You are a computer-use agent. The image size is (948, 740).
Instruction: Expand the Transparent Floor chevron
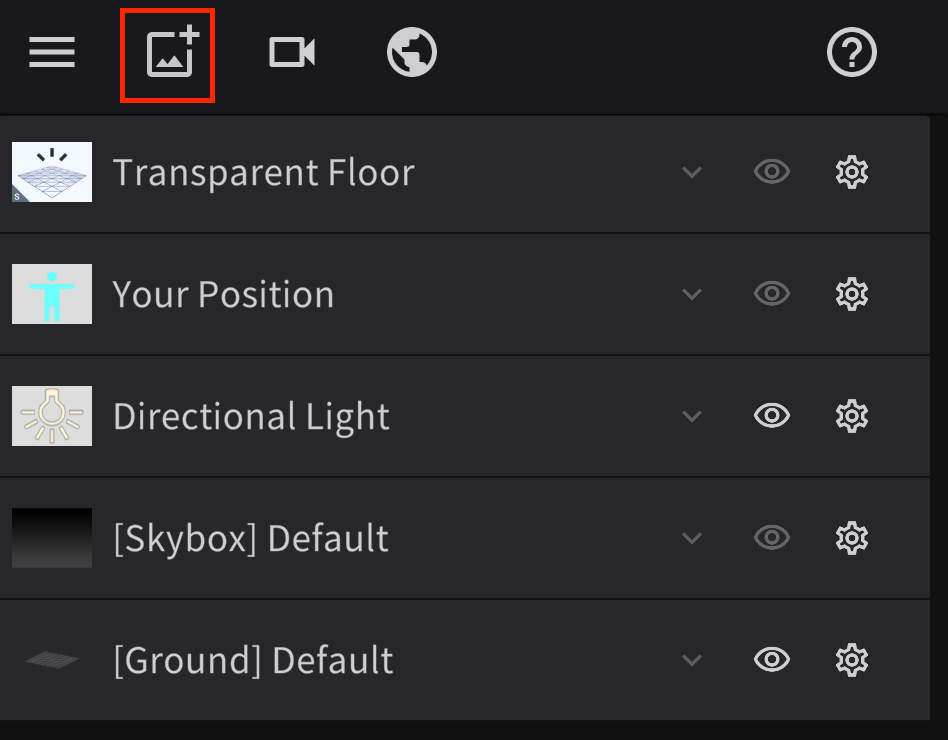pyautogui.click(x=691, y=172)
